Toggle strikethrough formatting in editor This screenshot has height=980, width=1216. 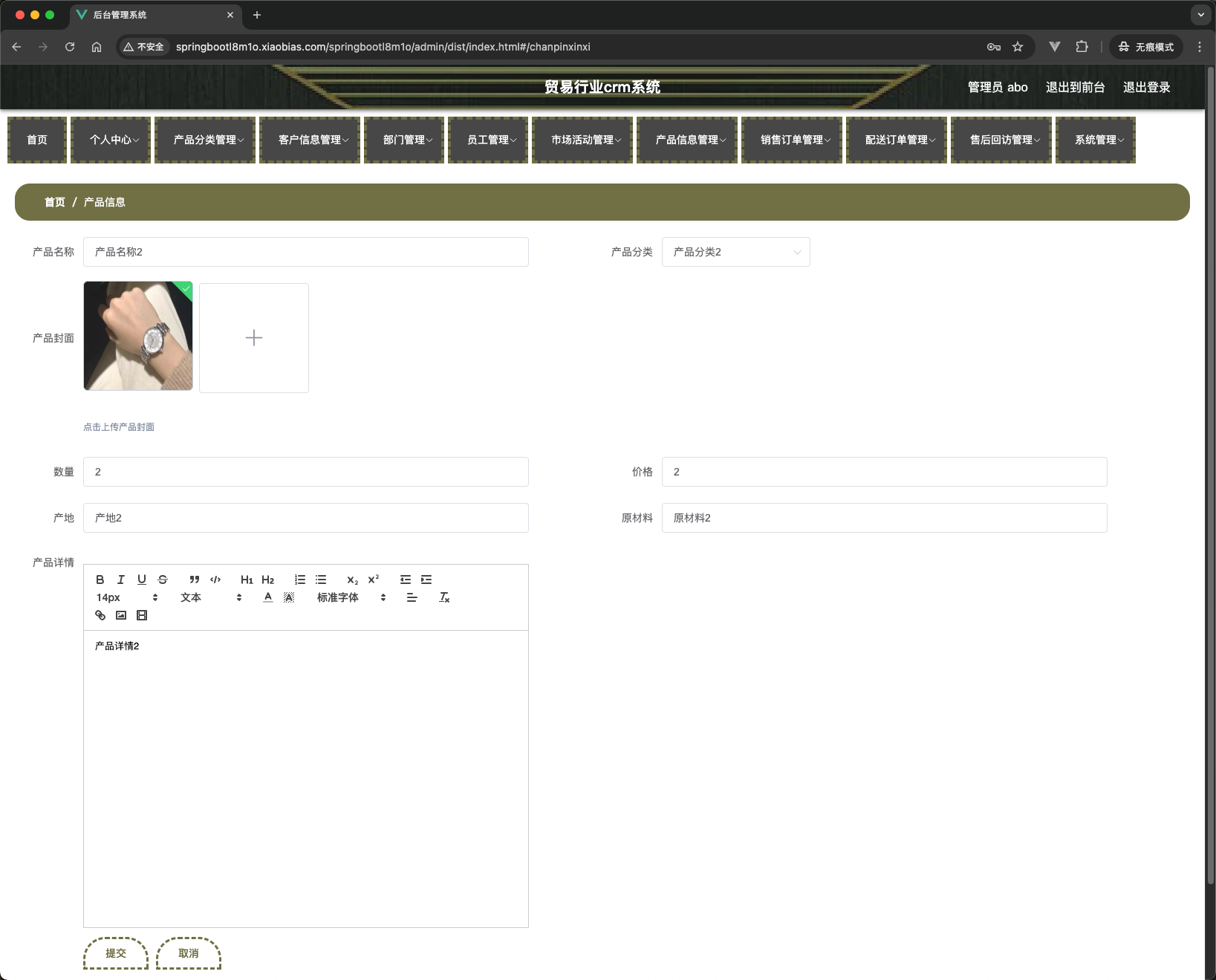[x=163, y=580]
